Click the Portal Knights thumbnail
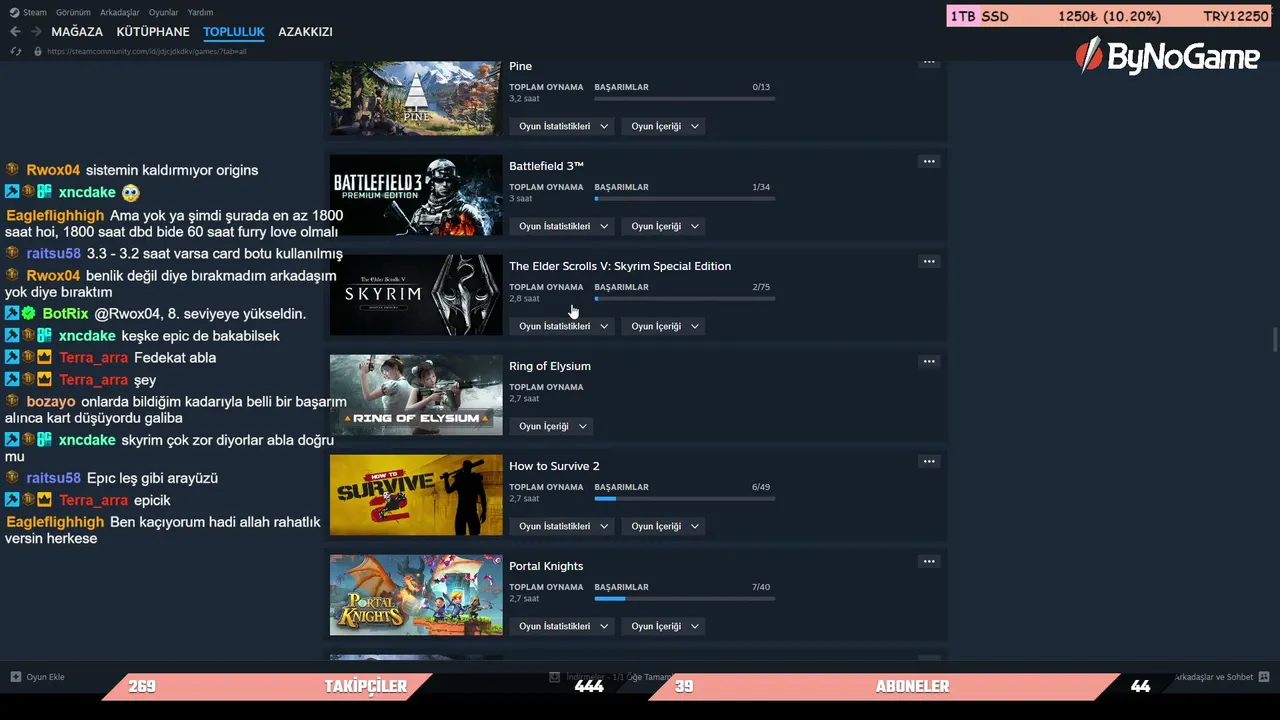 click(x=416, y=595)
